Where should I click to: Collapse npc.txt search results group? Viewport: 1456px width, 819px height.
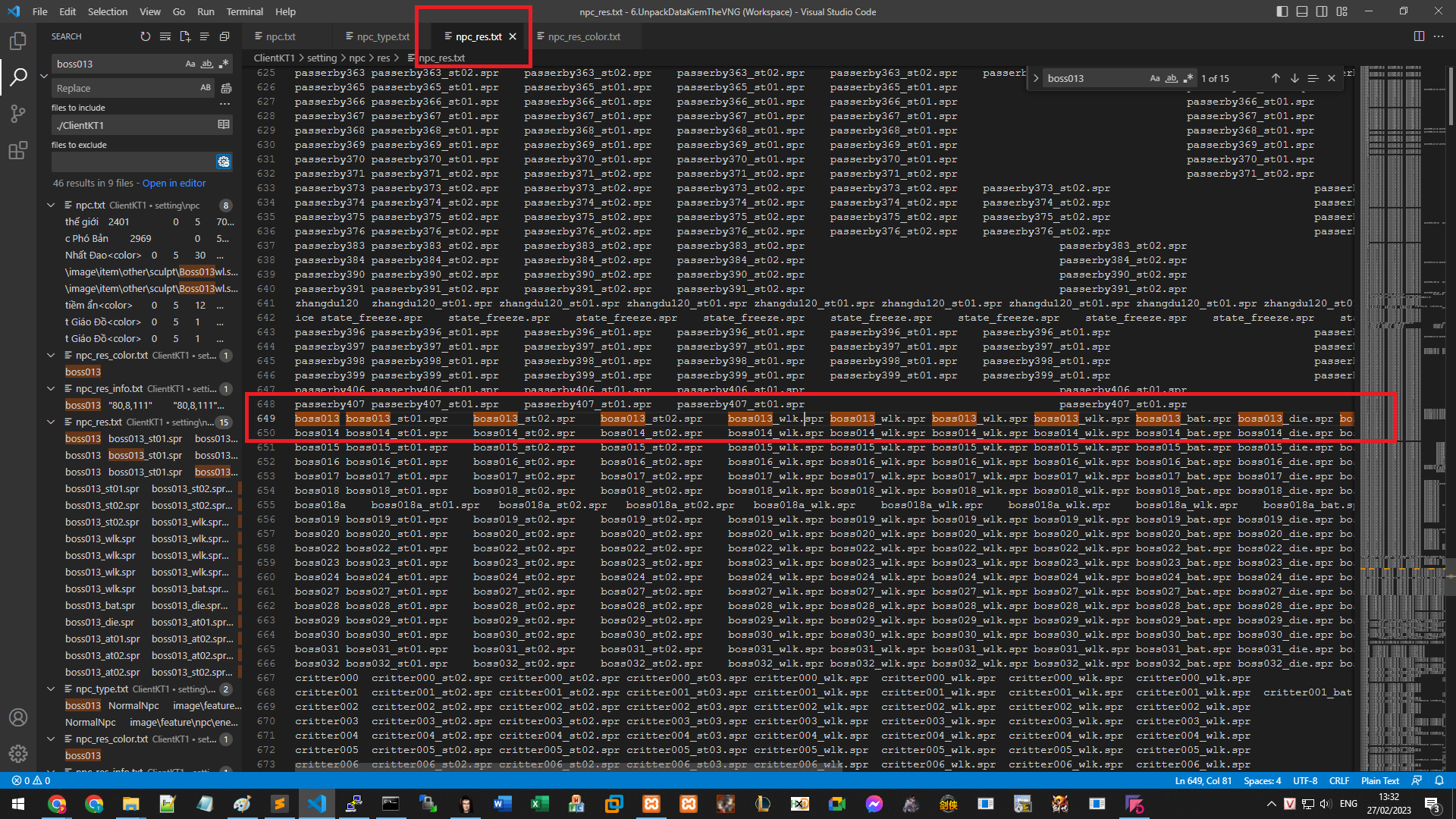click(x=51, y=206)
